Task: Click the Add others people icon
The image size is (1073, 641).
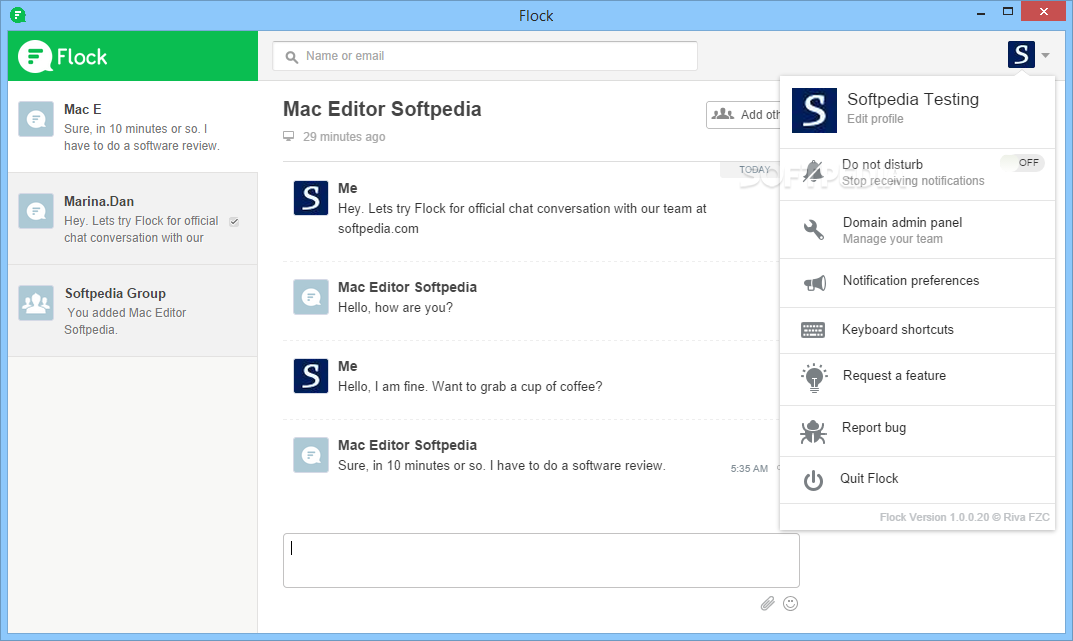Action: [x=723, y=114]
